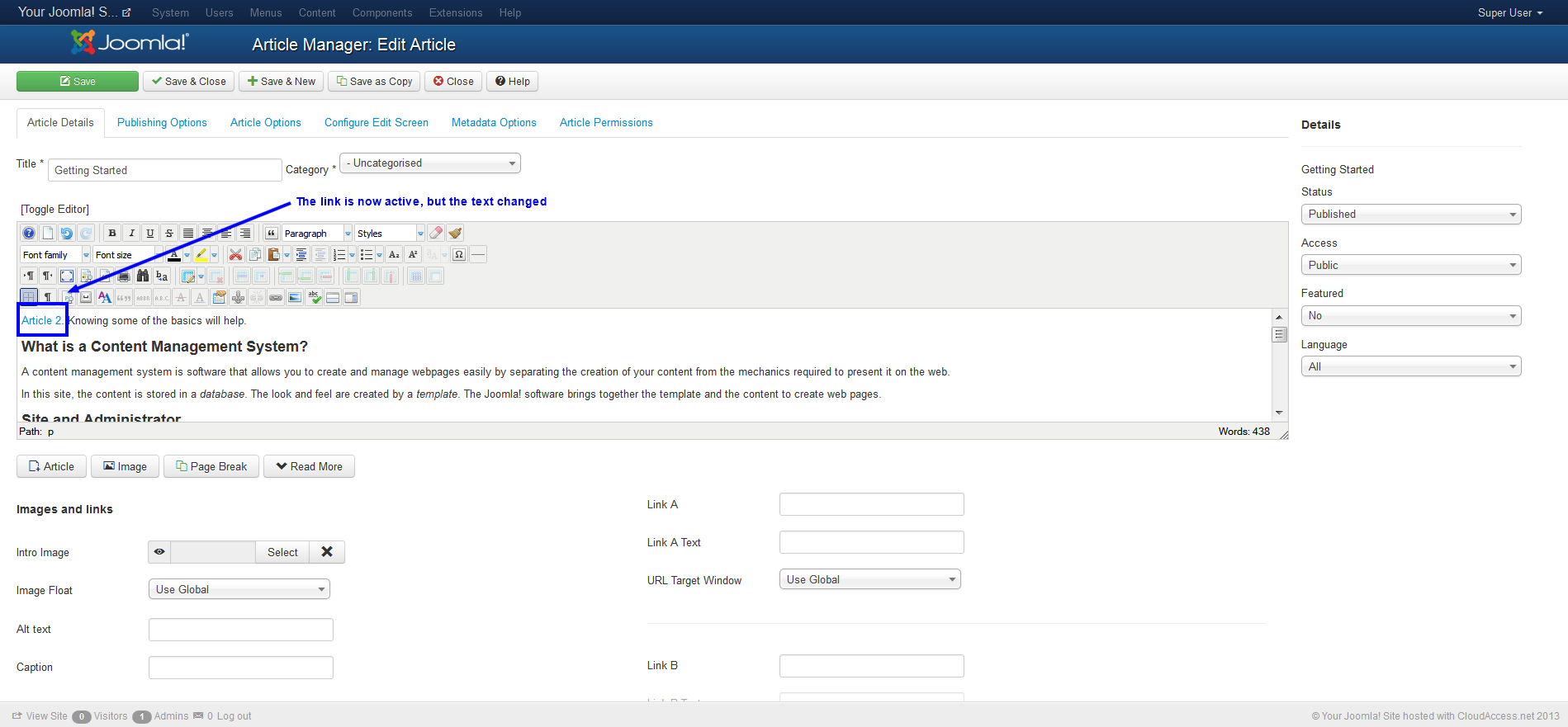This screenshot has height=727, width=1568.
Task: Open URL Target Window dropdown
Action: pyautogui.click(x=870, y=579)
